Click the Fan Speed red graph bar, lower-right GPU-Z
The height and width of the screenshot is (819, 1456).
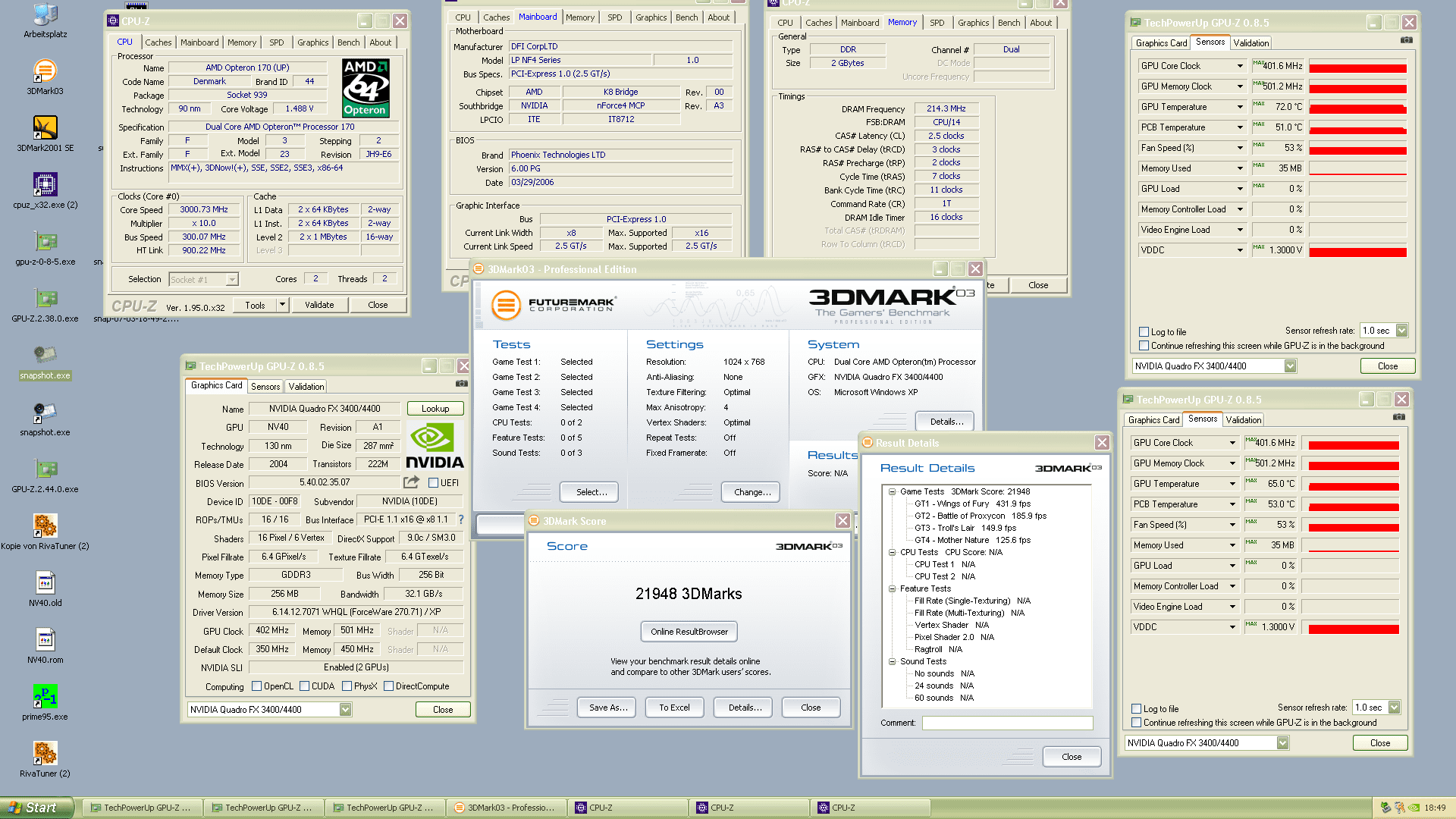1354,528
